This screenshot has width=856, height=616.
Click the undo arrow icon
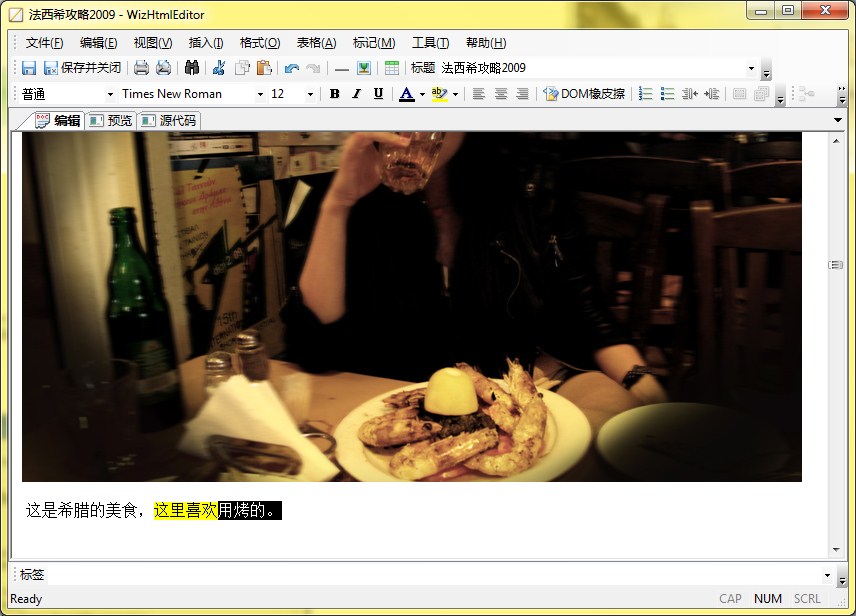[291, 68]
